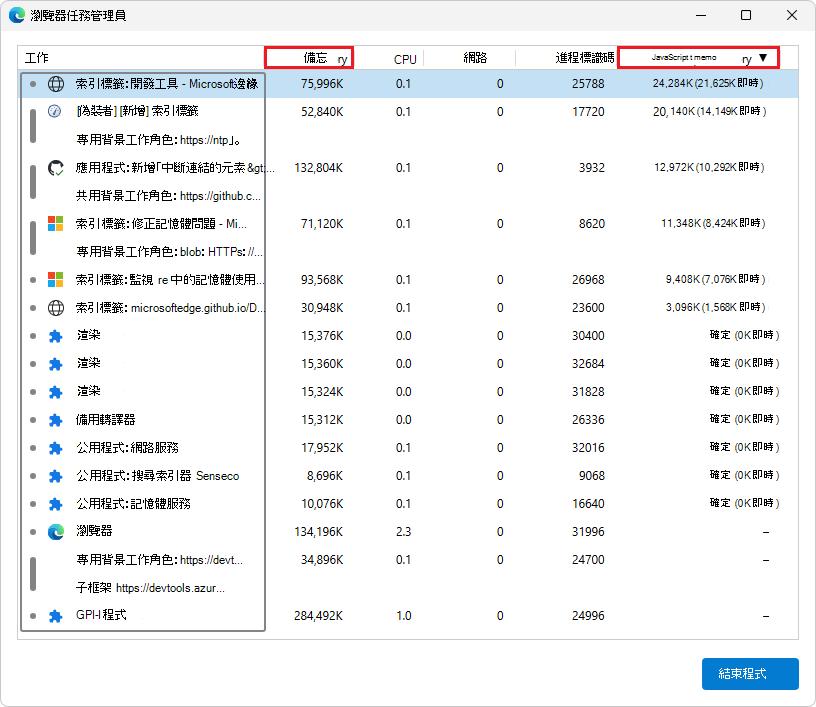Click the Microsoft logo on 監視記憶體使用 row
The width and height of the screenshot is (816, 707).
click(x=56, y=280)
